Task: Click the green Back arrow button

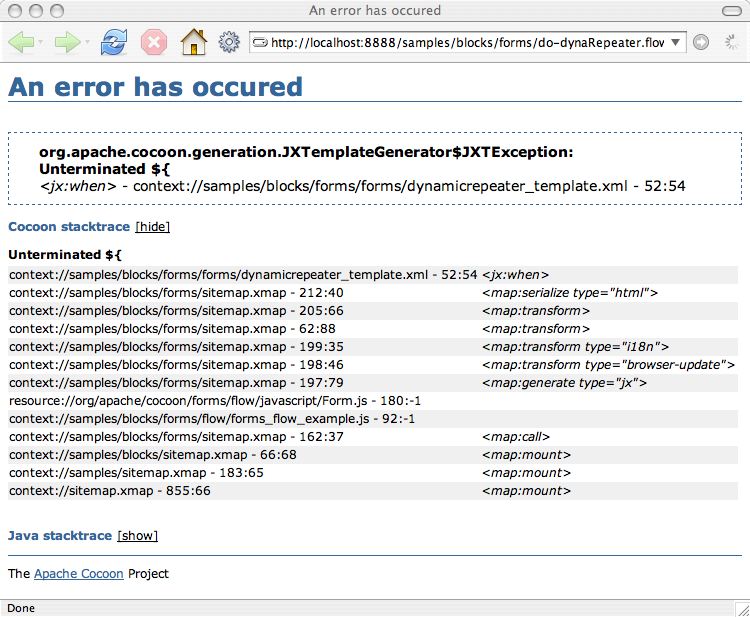Action: 21,43
